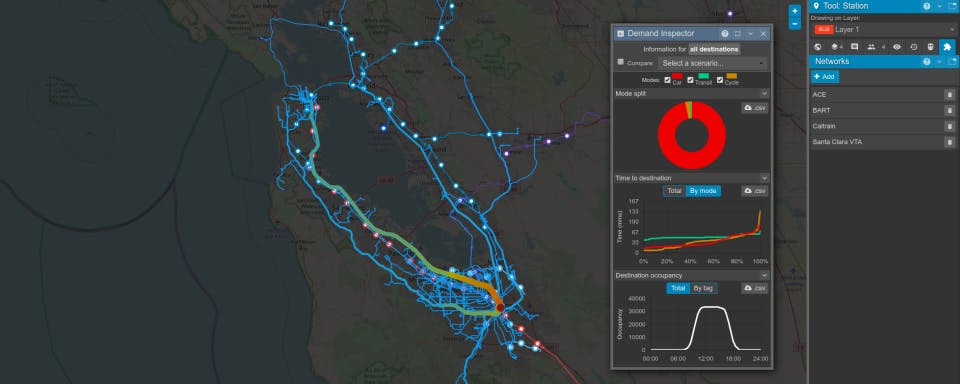Collapse the Tool: Station panel
The height and width of the screenshot is (384, 960).
[x=940, y=6]
